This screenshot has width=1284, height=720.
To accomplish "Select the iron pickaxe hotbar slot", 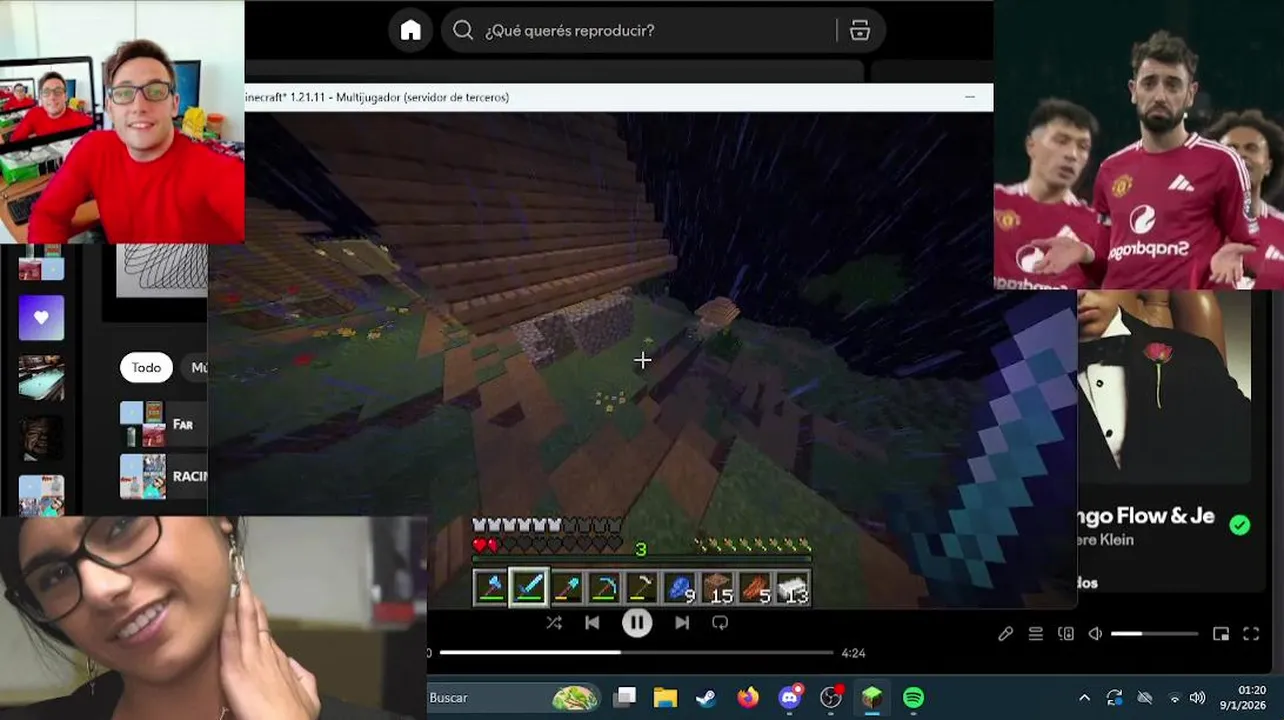I will [642, 588].
